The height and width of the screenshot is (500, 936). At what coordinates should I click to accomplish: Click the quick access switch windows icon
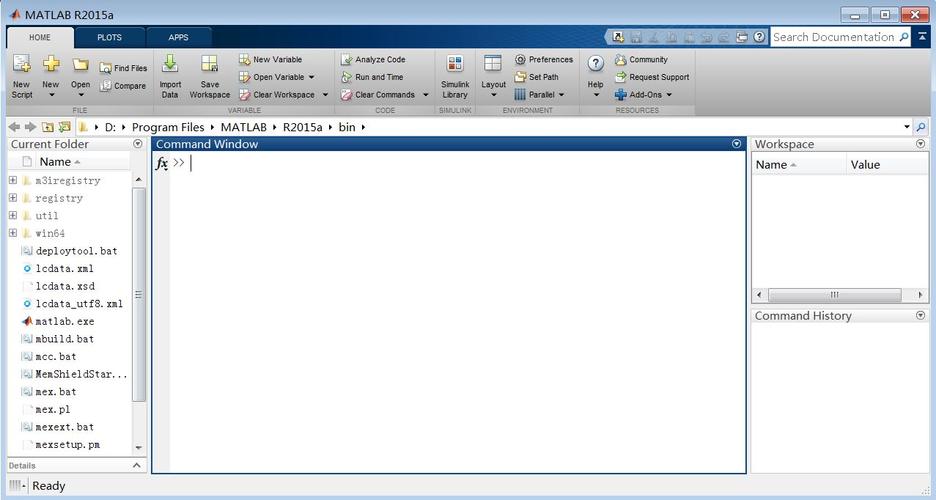coord(741,37)
